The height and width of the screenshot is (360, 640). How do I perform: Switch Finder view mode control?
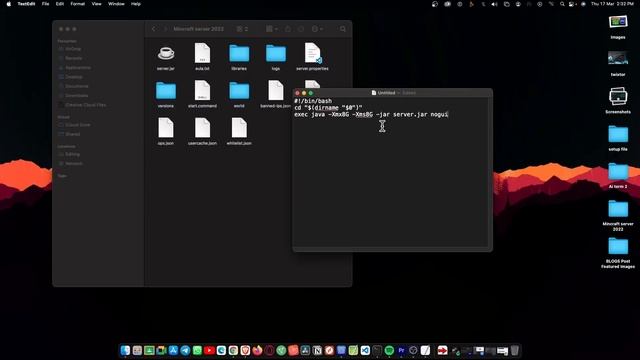click(242, 29)
